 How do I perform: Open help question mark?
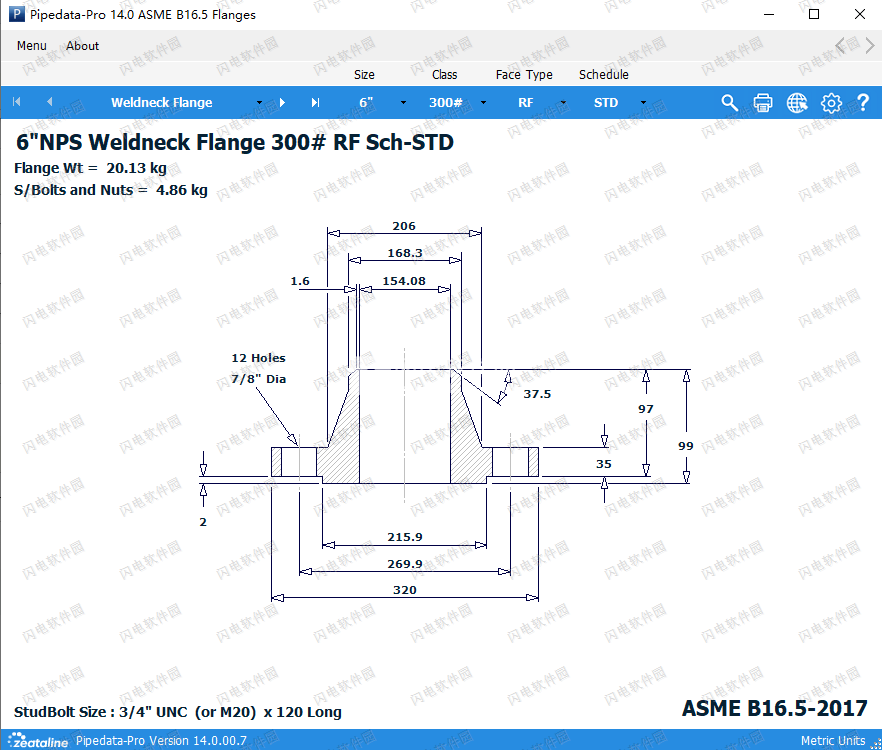pos(863,102)
